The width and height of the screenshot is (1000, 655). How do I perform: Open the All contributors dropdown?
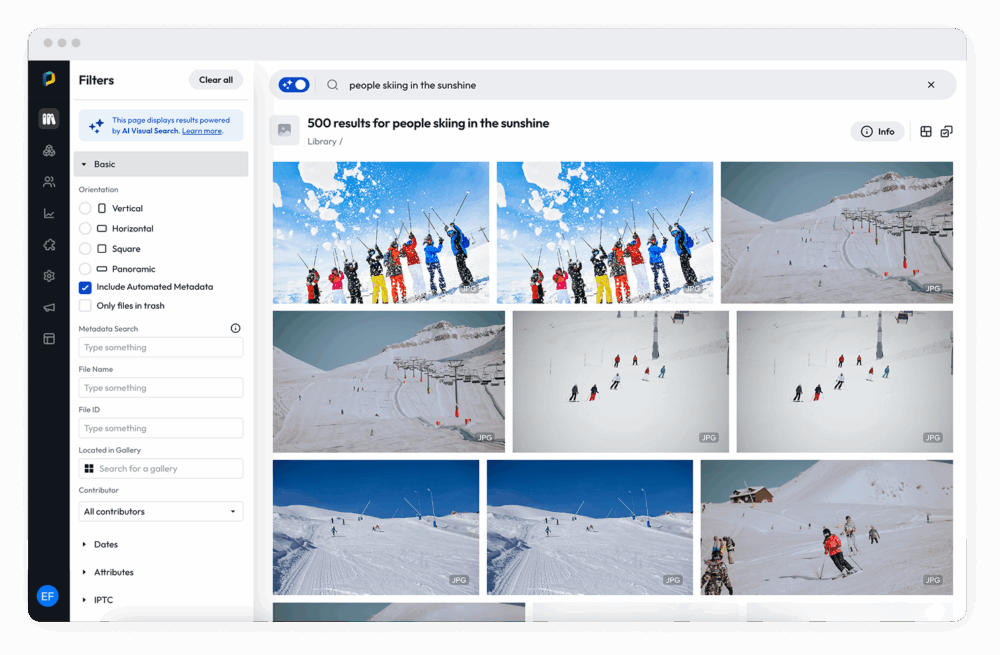coord(161,511)
